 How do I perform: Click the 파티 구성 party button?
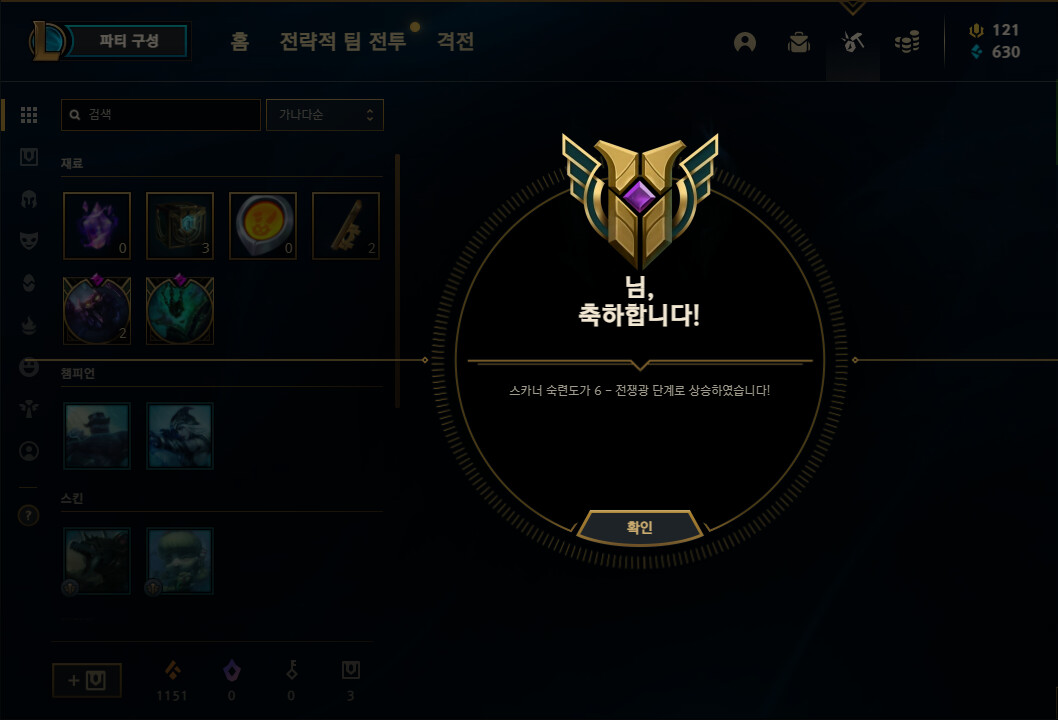pos(128,40)
